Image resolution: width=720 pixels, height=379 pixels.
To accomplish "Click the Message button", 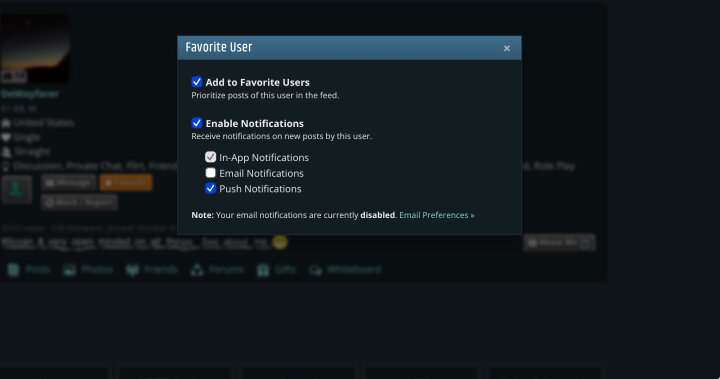I will click(x=68, y=183).
